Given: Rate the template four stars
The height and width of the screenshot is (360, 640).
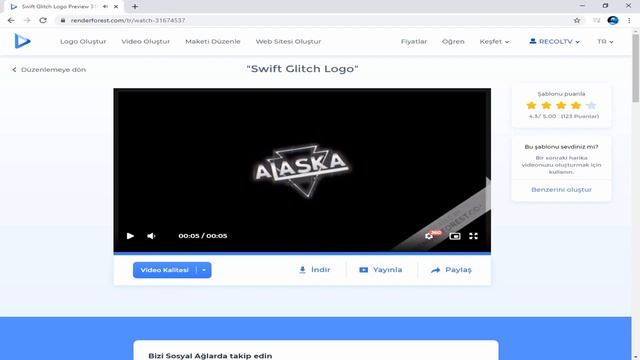Looking at the screenshot, I should click(576, 105).
